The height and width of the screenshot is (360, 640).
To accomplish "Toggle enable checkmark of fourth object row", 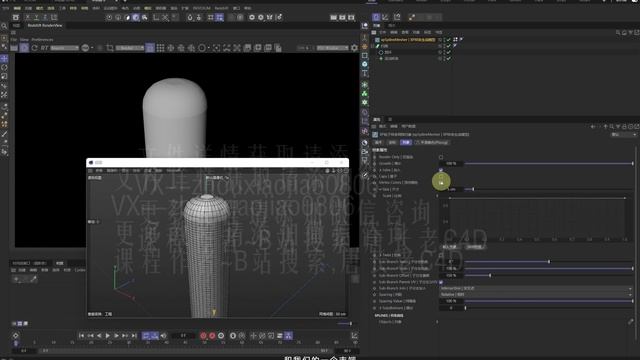I will (x=449, y=58).
